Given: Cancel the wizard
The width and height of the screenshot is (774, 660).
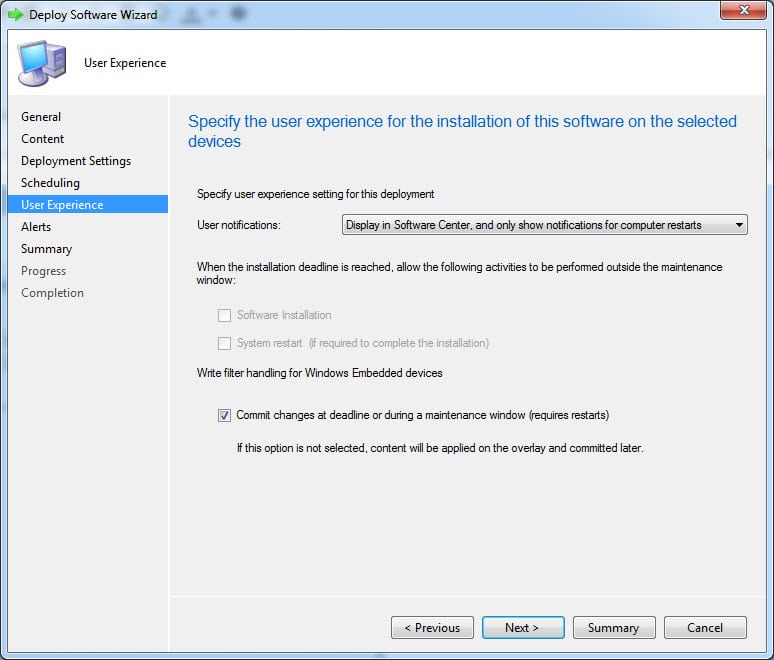Looking at the screenshot, I should [x=705, y=627].
